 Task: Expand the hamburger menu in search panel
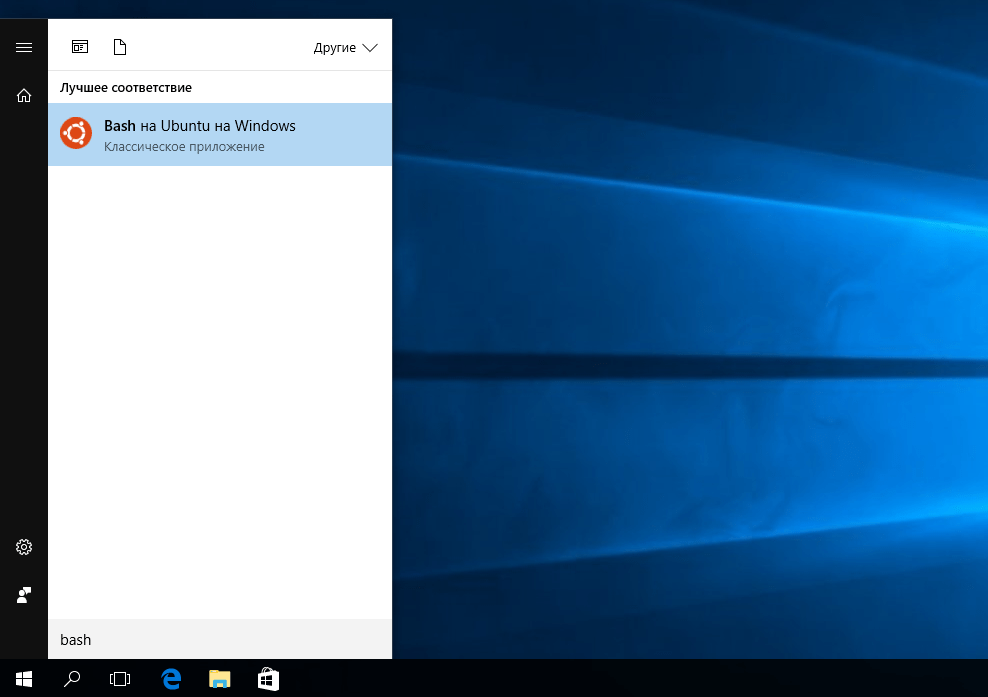coord(24,47)
